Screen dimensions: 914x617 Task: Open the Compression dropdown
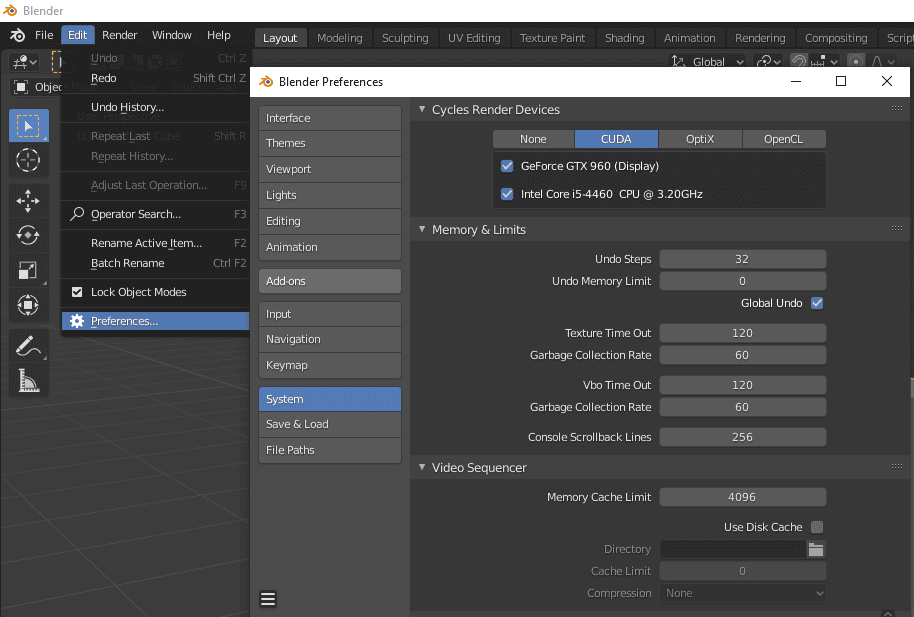742,592
